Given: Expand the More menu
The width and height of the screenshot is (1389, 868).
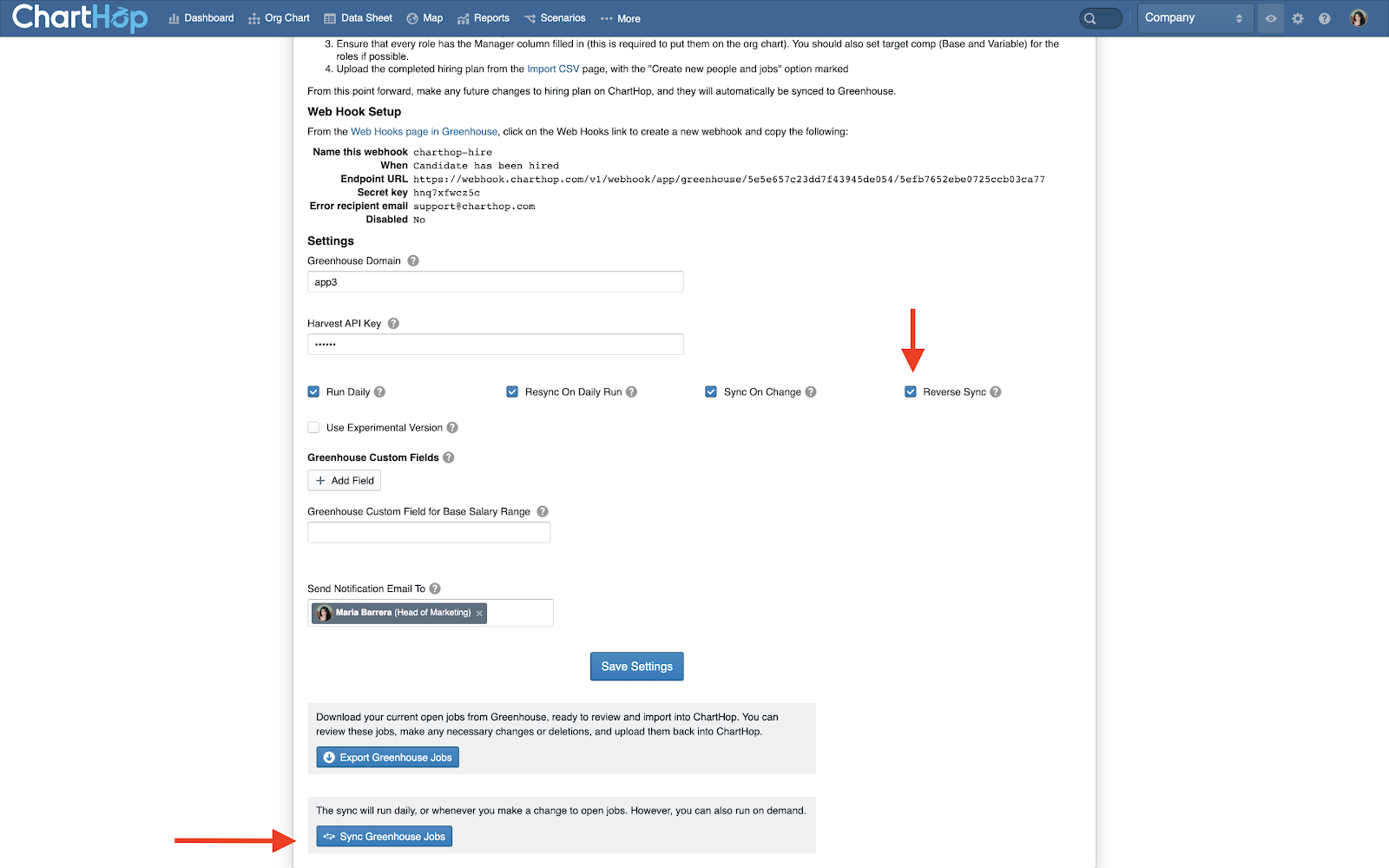Looking at the screenshot, I should coord(621,18).
